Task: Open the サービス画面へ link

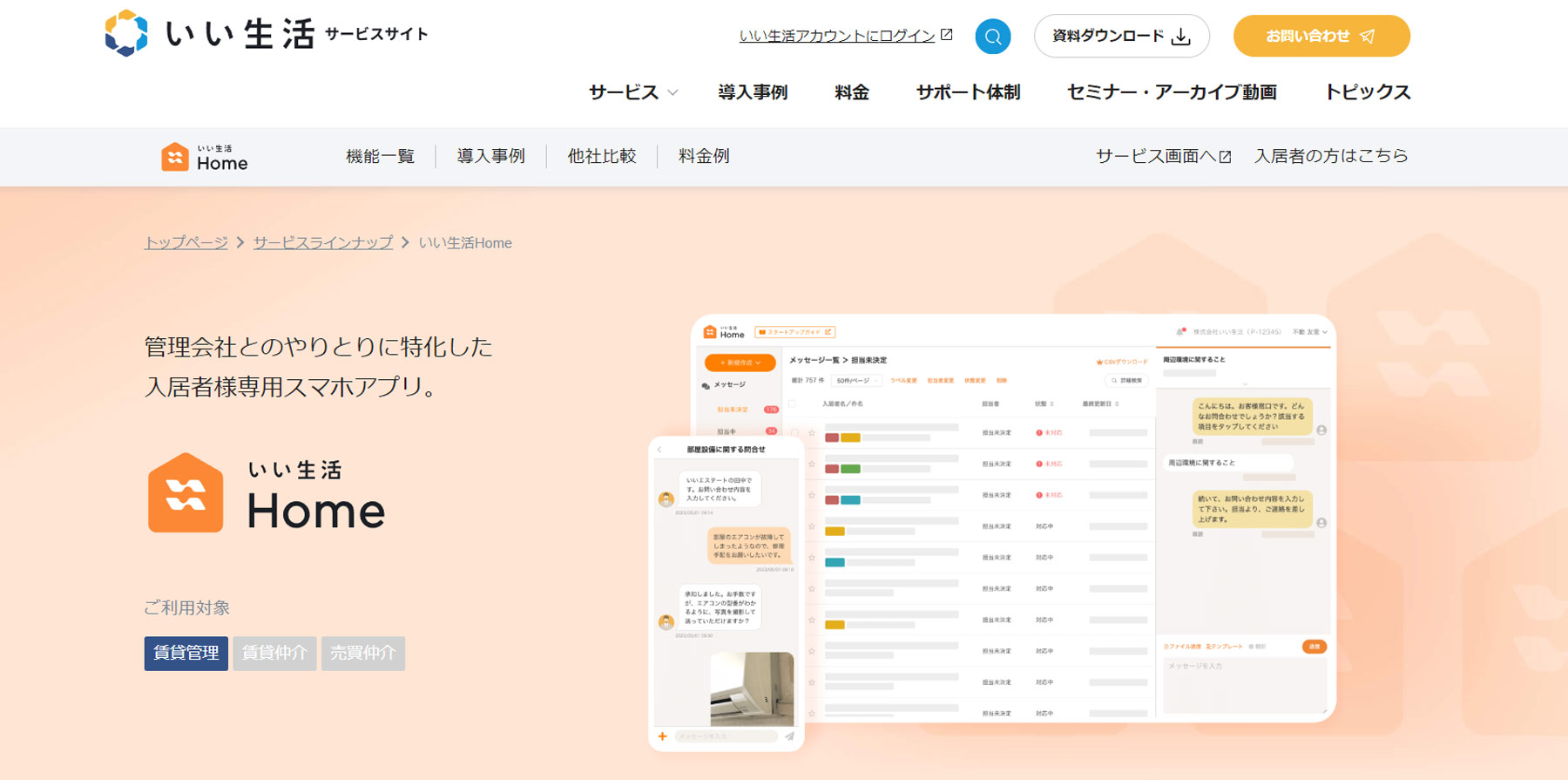Action: (1163, 156)
